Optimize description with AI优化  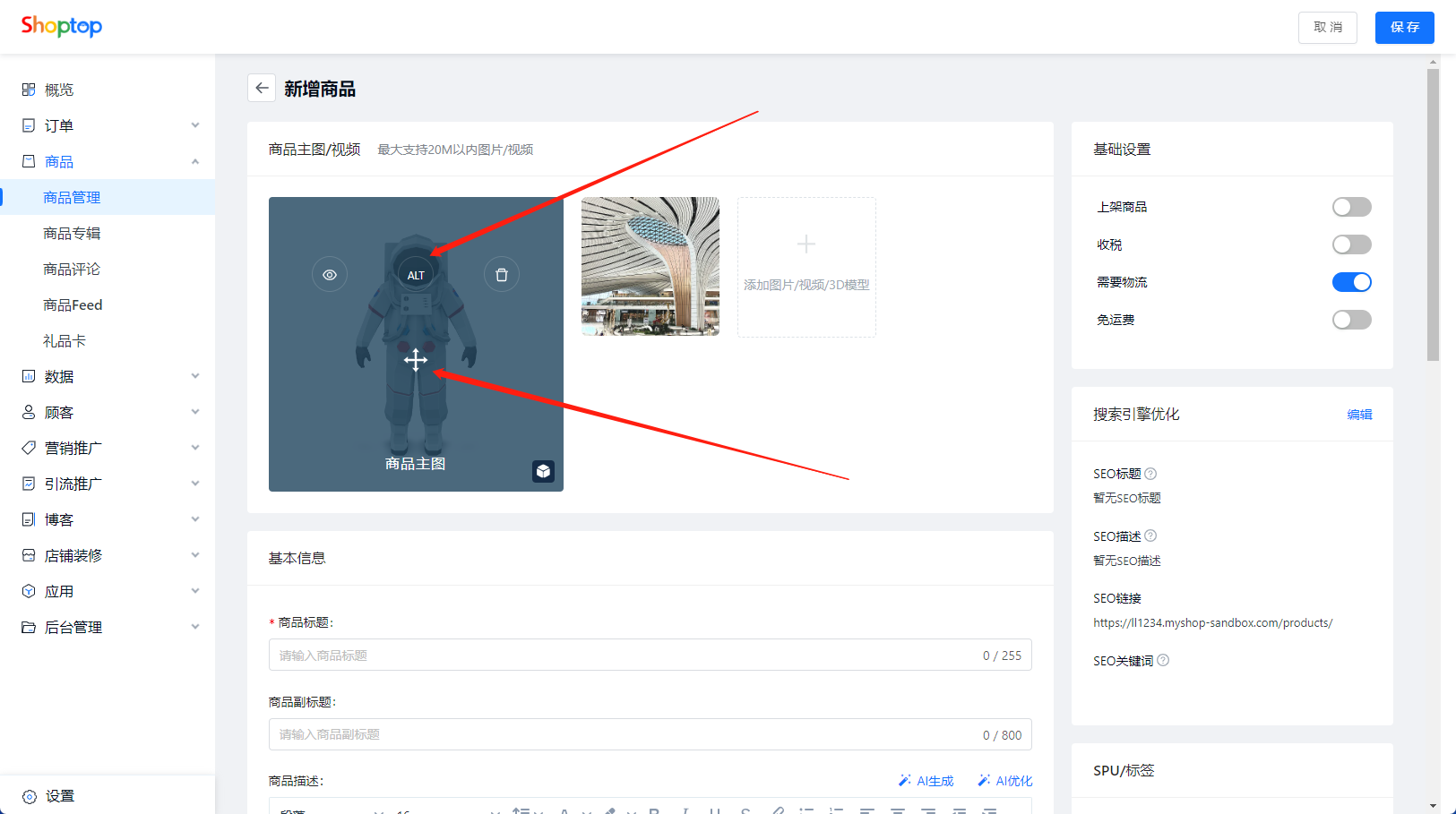pyautogui.click(x=1005, y=781)
